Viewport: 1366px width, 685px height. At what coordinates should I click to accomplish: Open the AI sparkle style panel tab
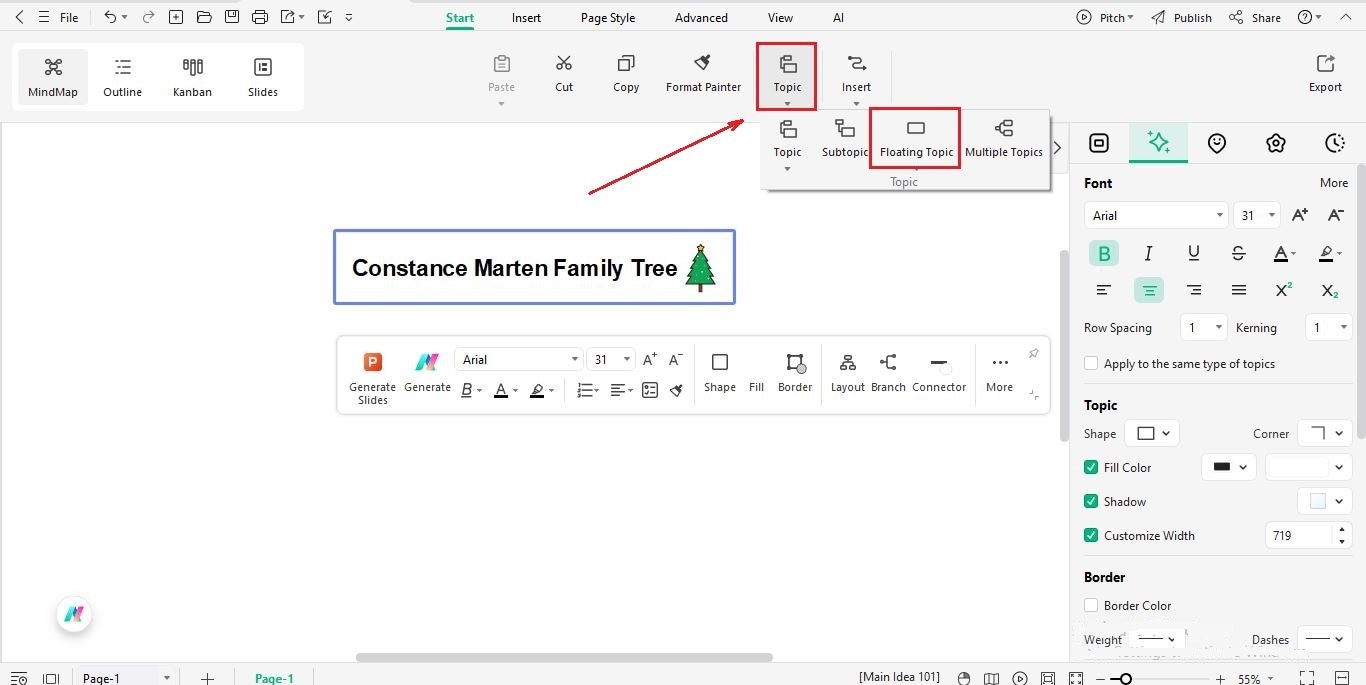[1158, 143]
